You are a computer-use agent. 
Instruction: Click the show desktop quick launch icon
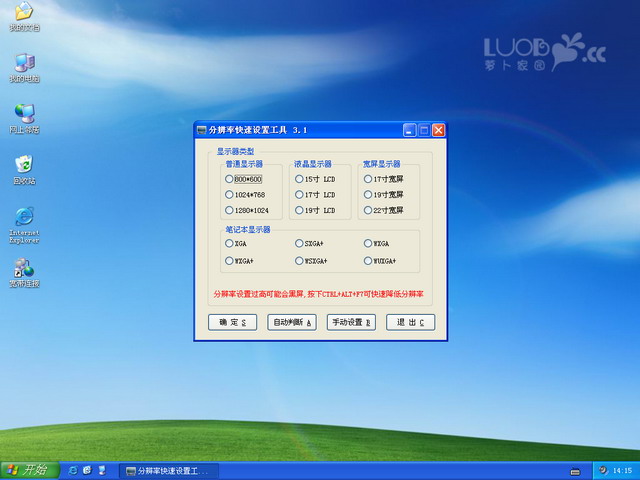click(102, 470)
